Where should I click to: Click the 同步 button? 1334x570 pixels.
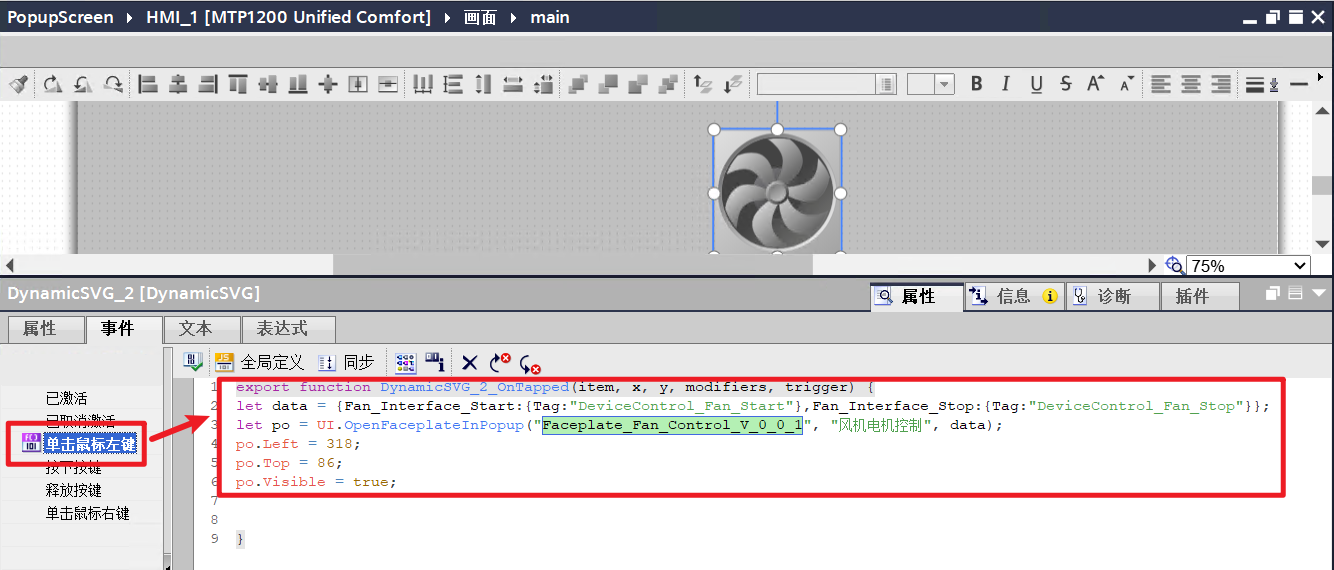click(347, 363)
